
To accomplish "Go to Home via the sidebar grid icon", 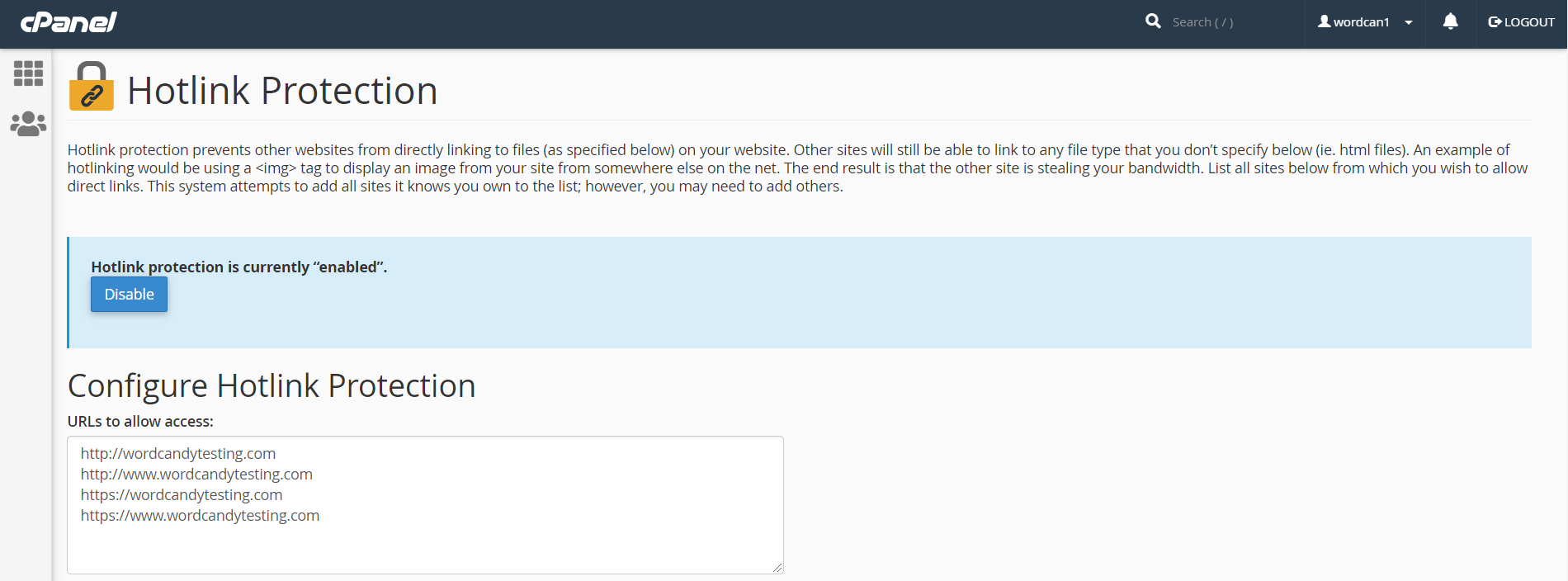I will pos(28,73).
